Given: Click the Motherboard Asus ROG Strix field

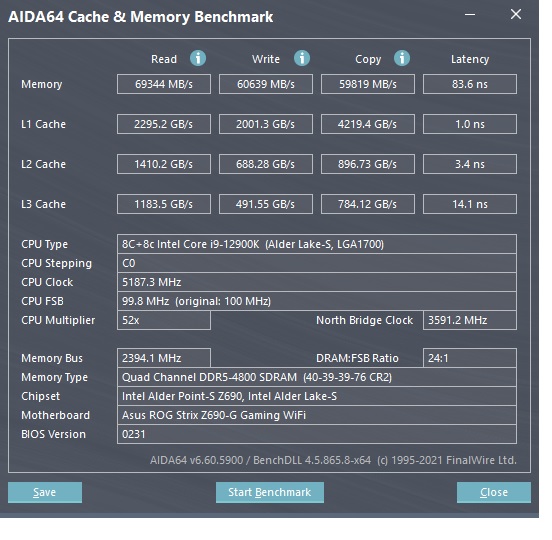Looking at the screenshot, I should [317, 415].
